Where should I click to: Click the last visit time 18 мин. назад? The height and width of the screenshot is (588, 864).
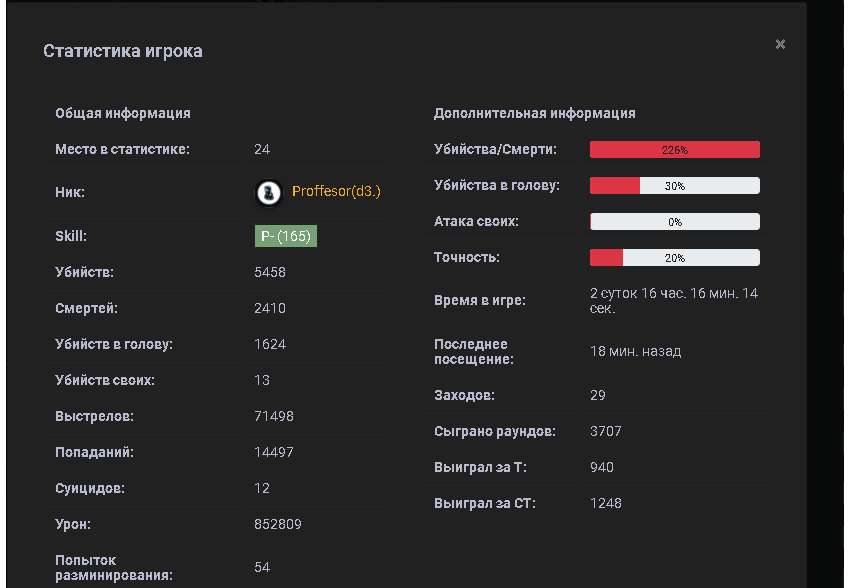coord(635,351)
